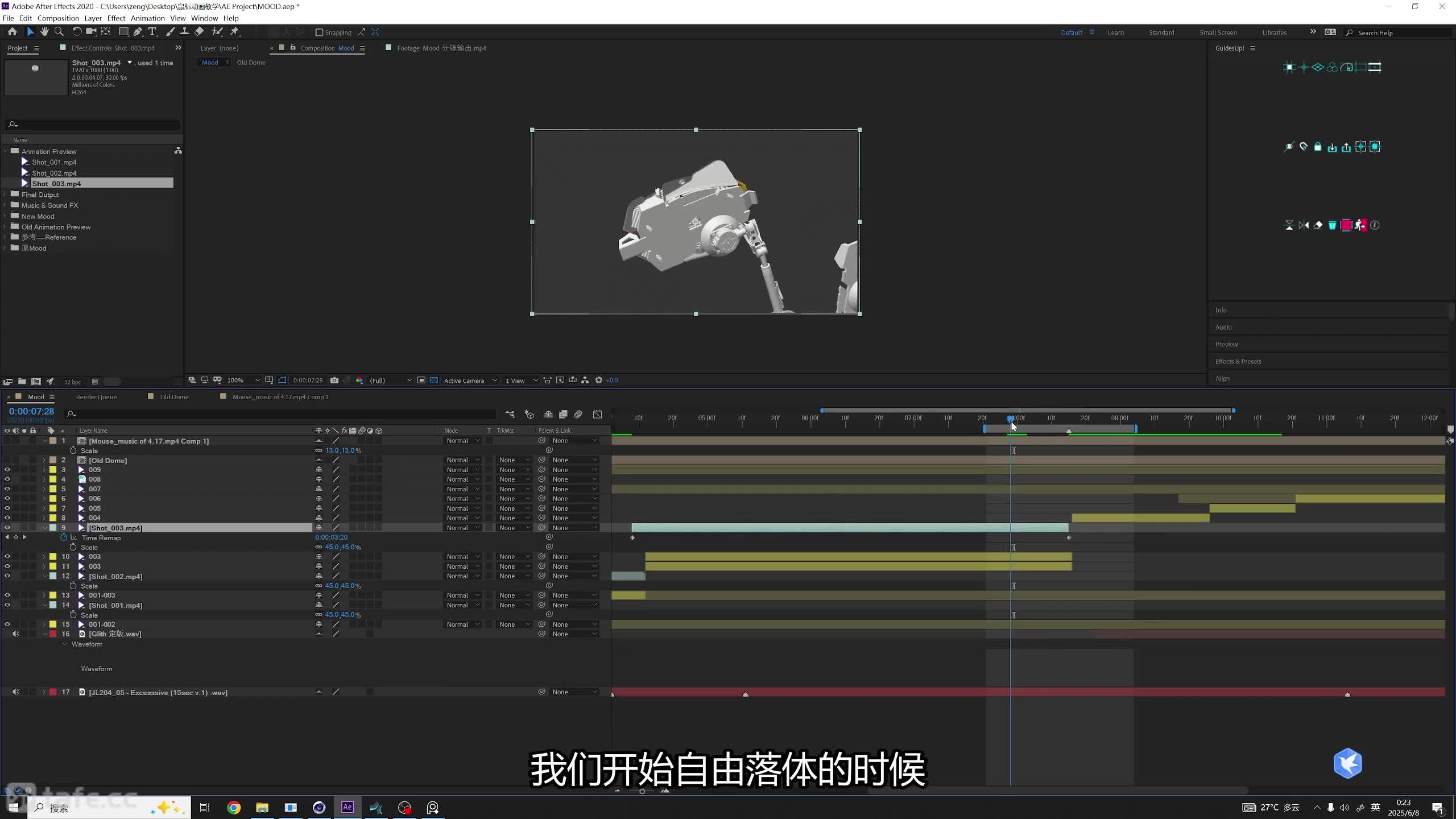The width and height of the screenshot is (1456, 819).
Task: Click the Interpret Footage icon in Project panel
Action: click(7, 382)
